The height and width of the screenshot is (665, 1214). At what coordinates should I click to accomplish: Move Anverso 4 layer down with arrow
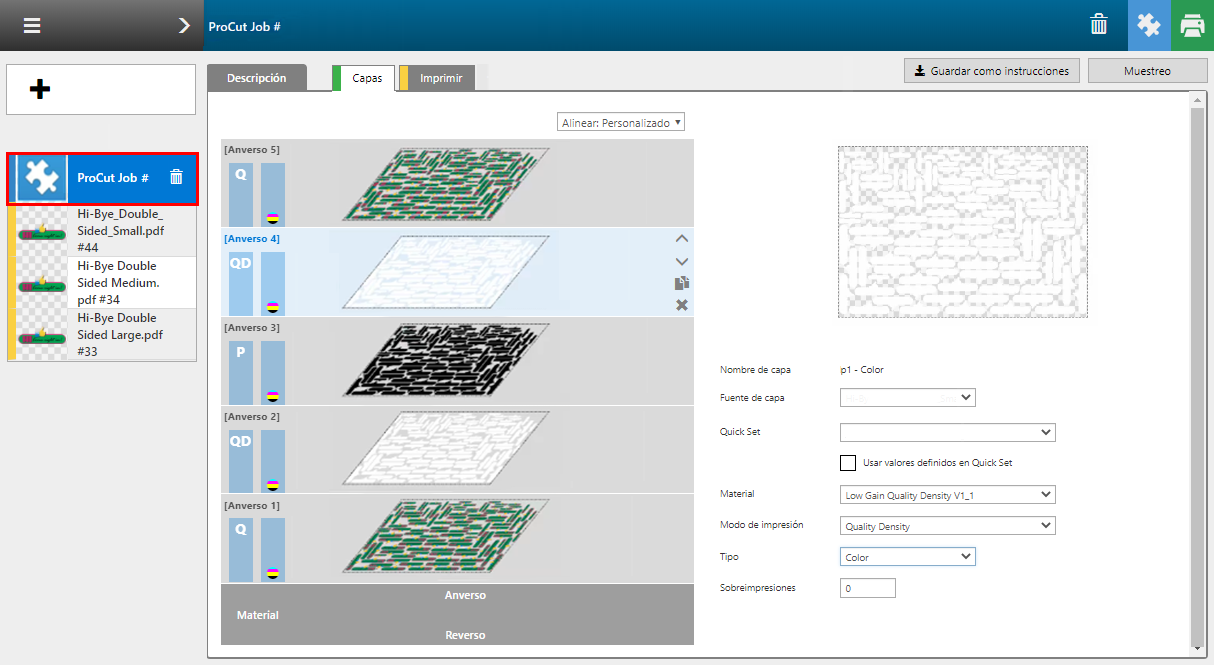pos(682,261)
